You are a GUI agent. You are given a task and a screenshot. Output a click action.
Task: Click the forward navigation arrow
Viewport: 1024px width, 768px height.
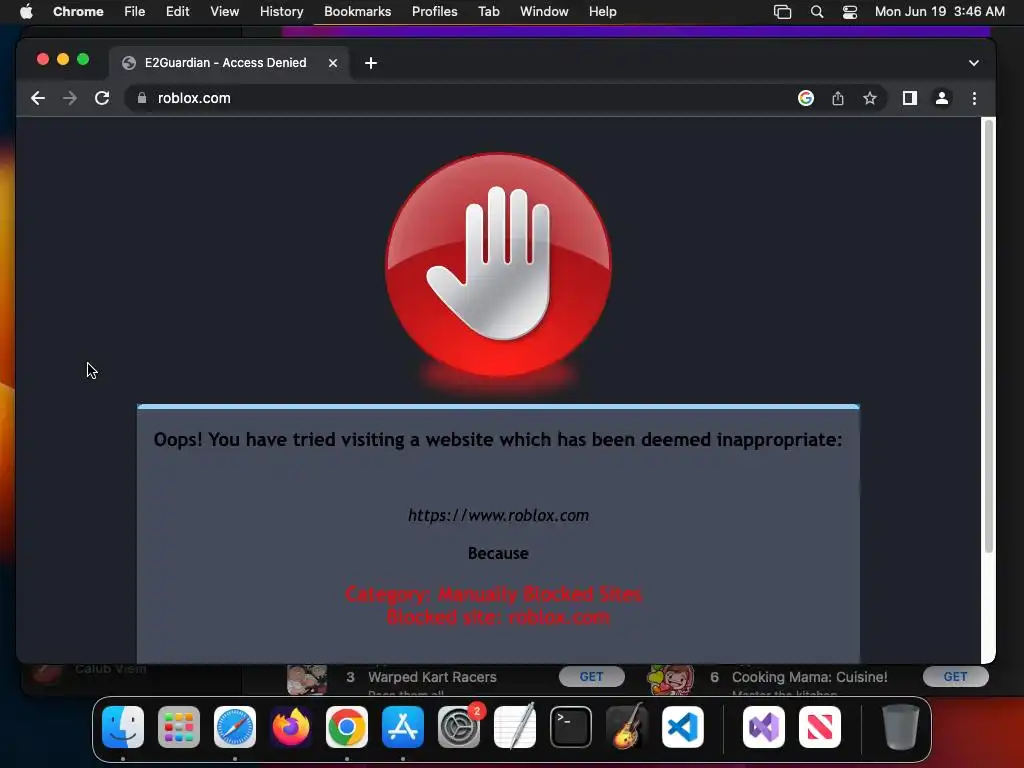(70, 98)
